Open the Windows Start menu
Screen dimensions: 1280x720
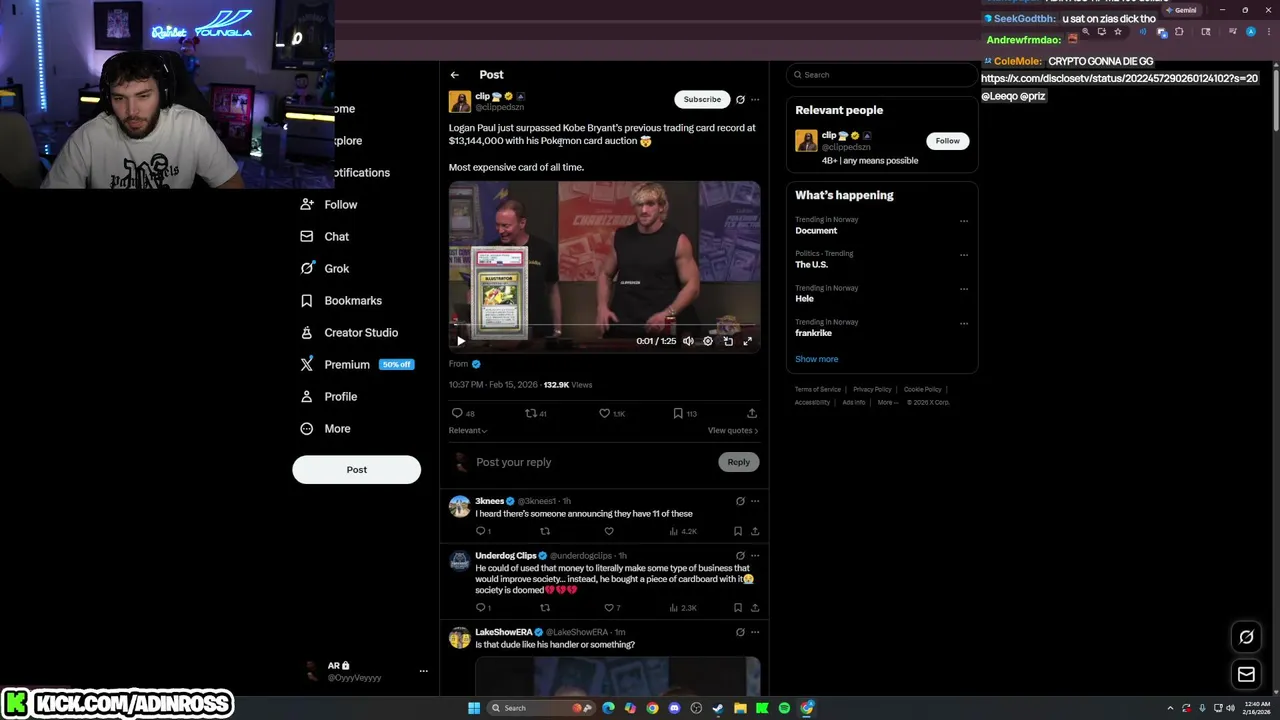[474, 708]
